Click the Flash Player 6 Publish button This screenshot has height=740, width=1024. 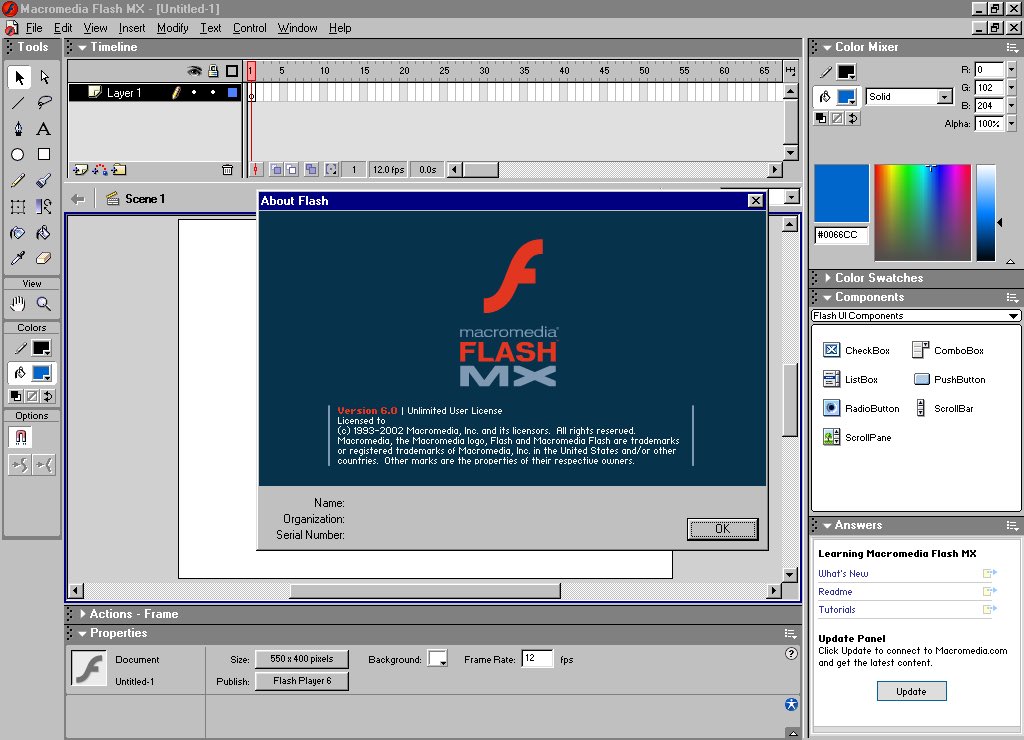tap(302, 681)
